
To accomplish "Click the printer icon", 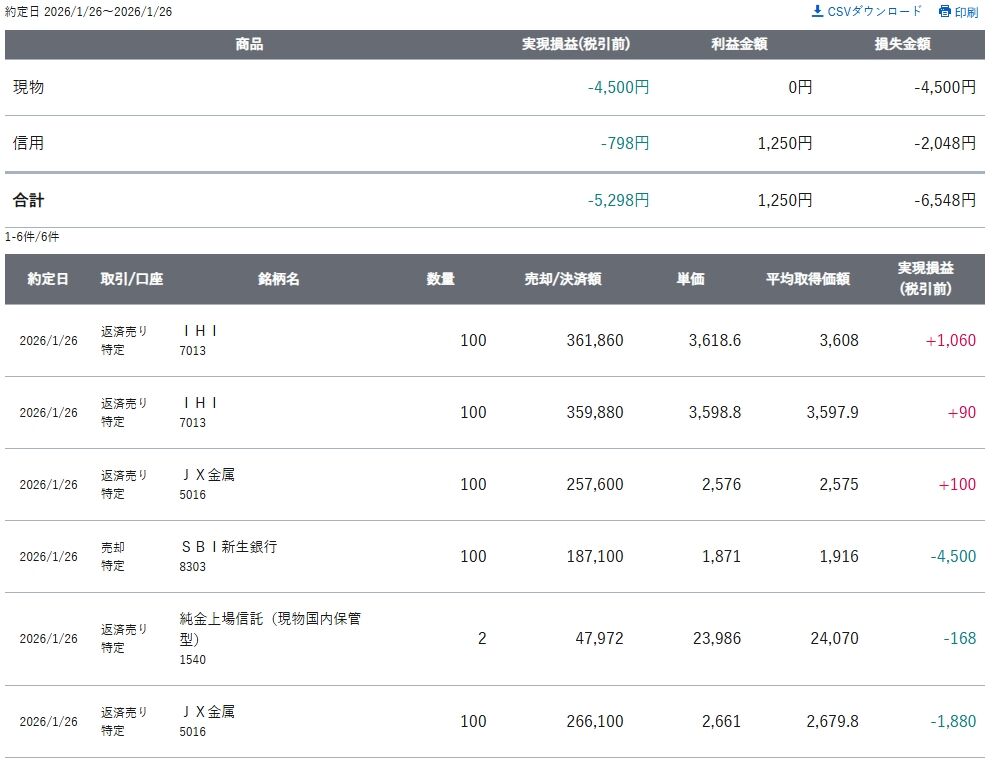I will [944, 12].
